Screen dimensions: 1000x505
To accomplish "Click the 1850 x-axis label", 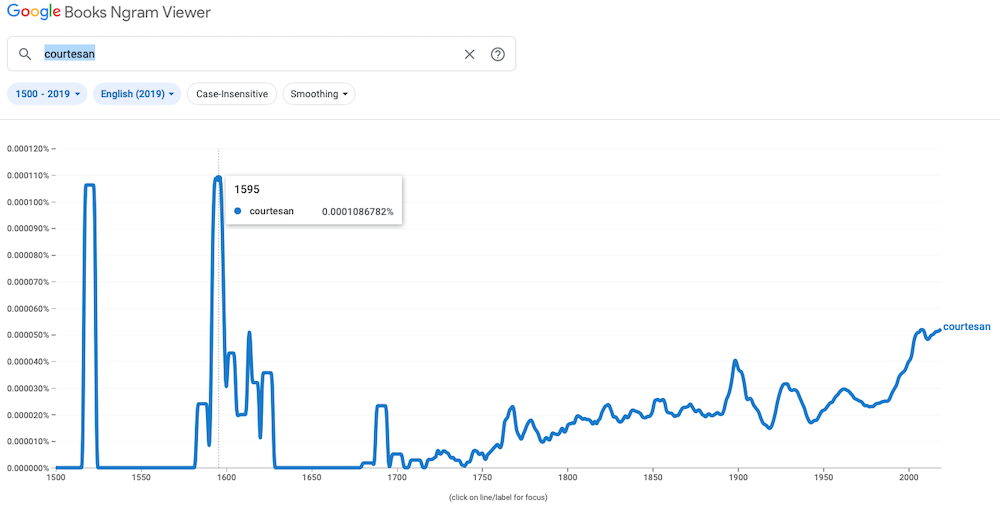I will tap(652, 476).
